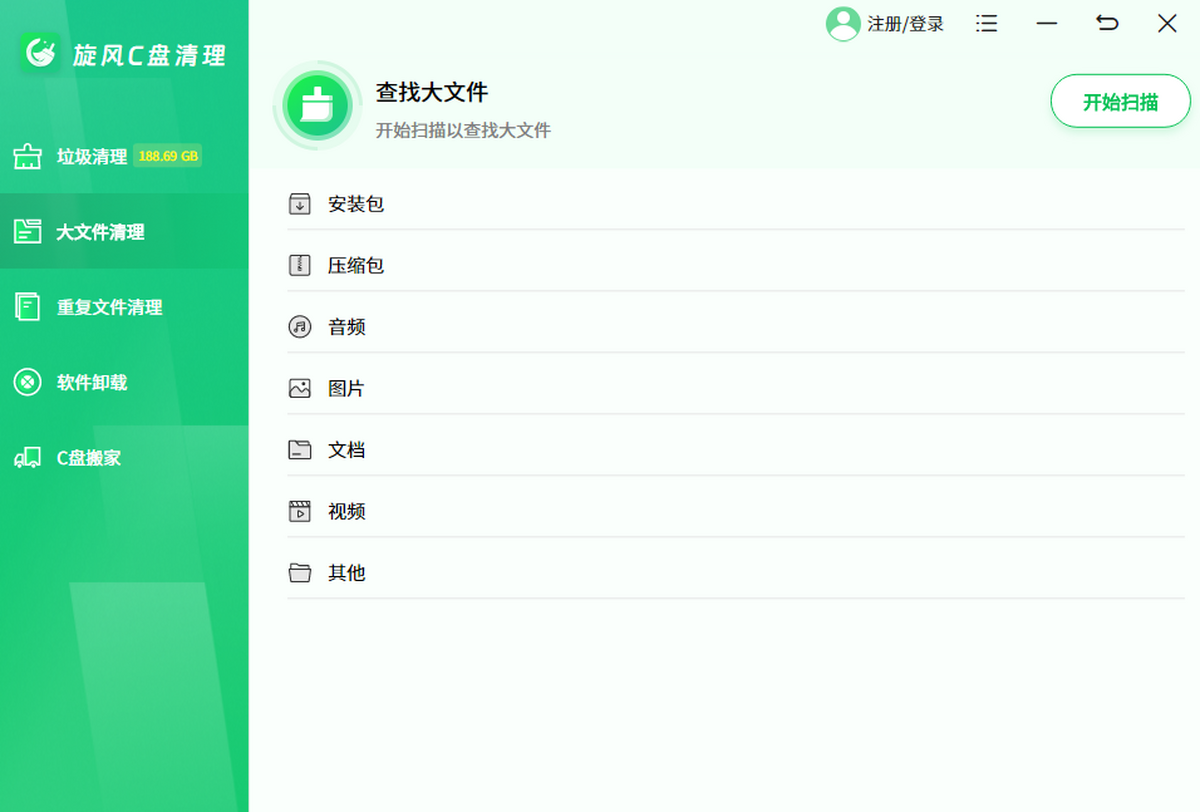Select the 安装包 category label
Image resolution: width=1200 pixels, height=812 pixels.
pos(356,204)
